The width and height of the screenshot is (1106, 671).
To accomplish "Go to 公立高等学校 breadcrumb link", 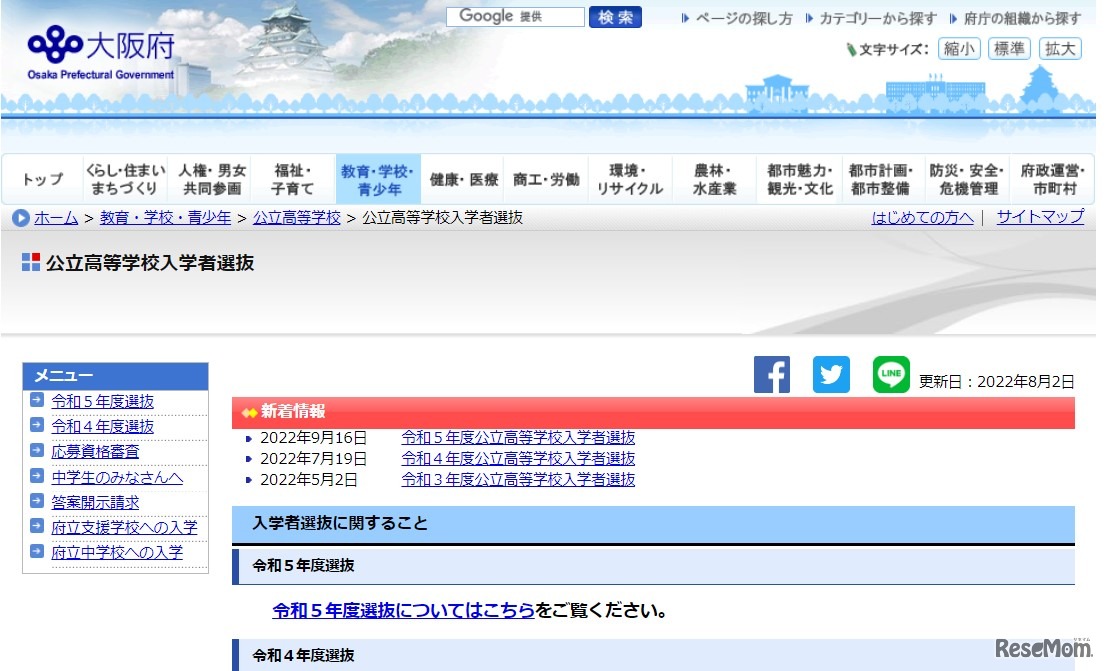I will (x=296, y=218).
